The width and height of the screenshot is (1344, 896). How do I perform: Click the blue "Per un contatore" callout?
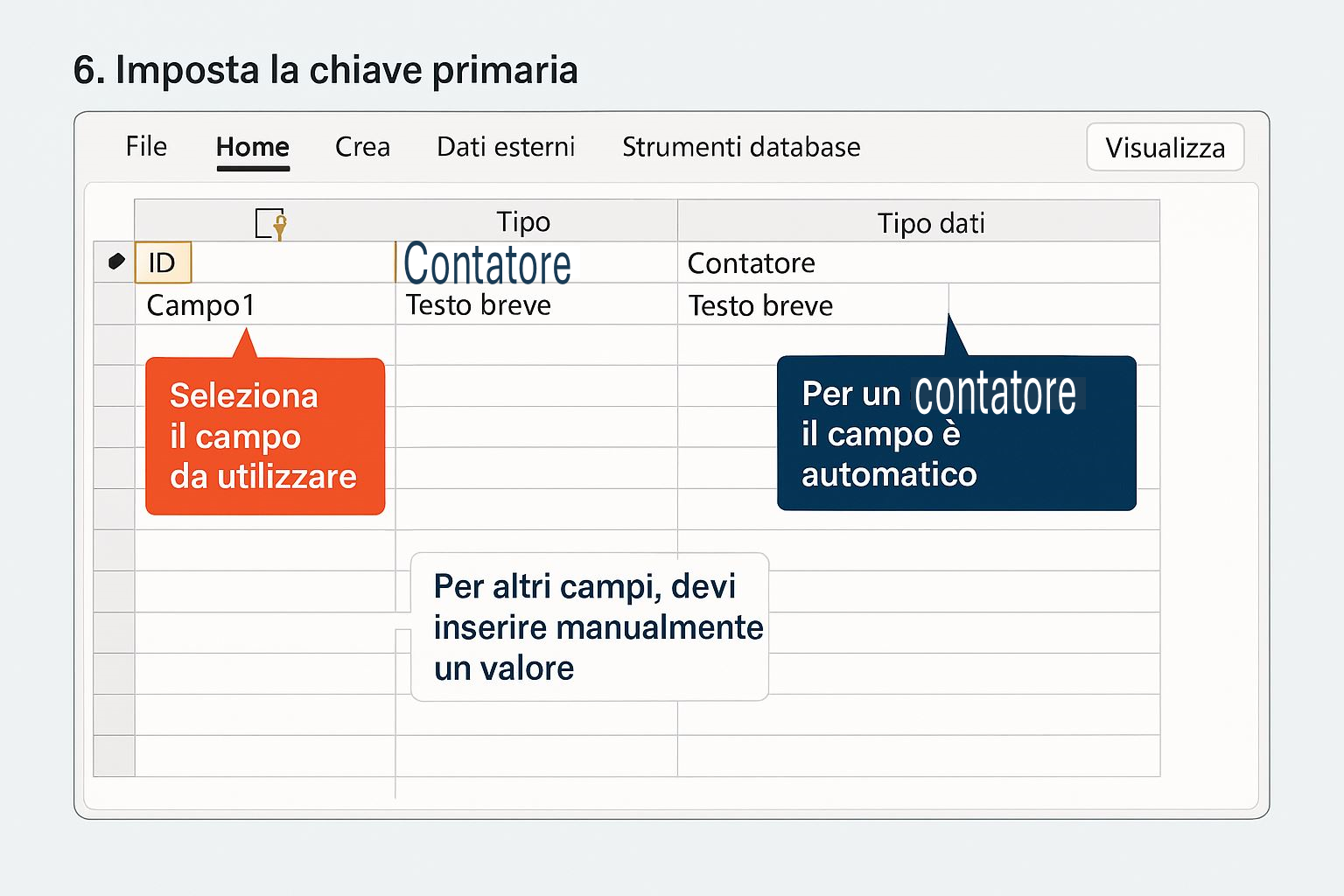pyautogui.click(x=955, y=434)
